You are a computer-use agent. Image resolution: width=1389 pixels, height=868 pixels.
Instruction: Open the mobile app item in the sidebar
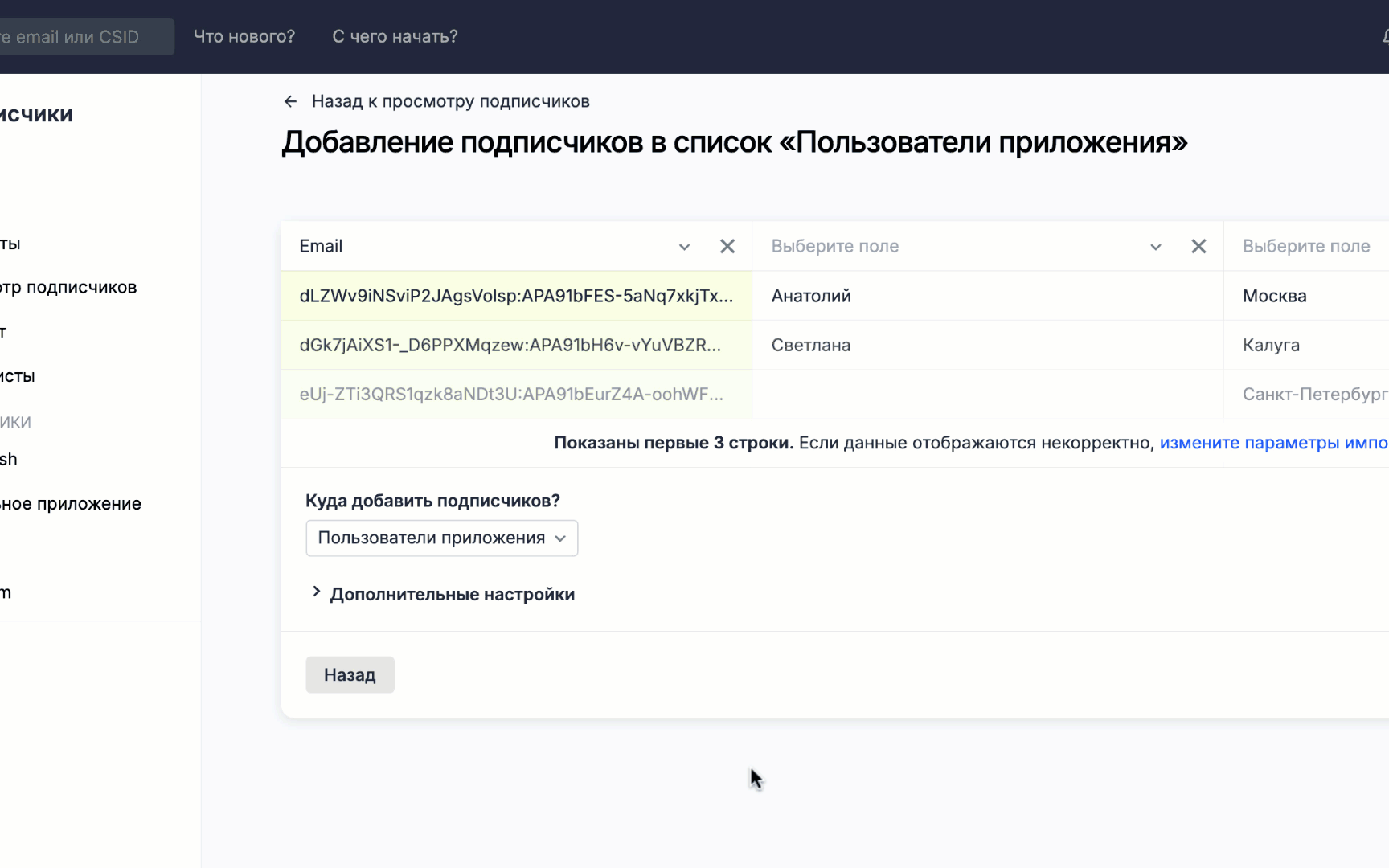point(72,504)
